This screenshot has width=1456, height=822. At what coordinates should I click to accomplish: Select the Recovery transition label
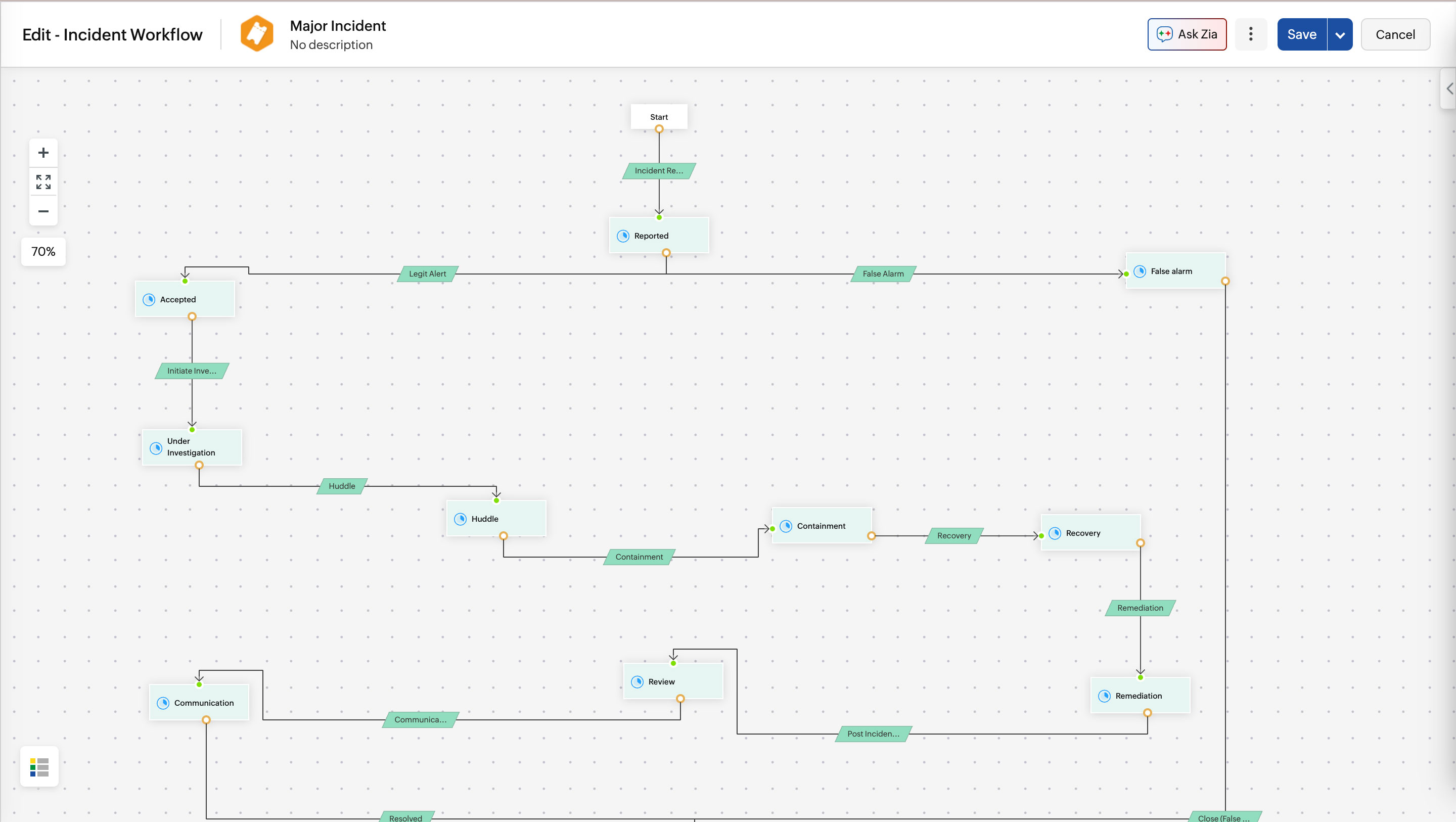954,536
